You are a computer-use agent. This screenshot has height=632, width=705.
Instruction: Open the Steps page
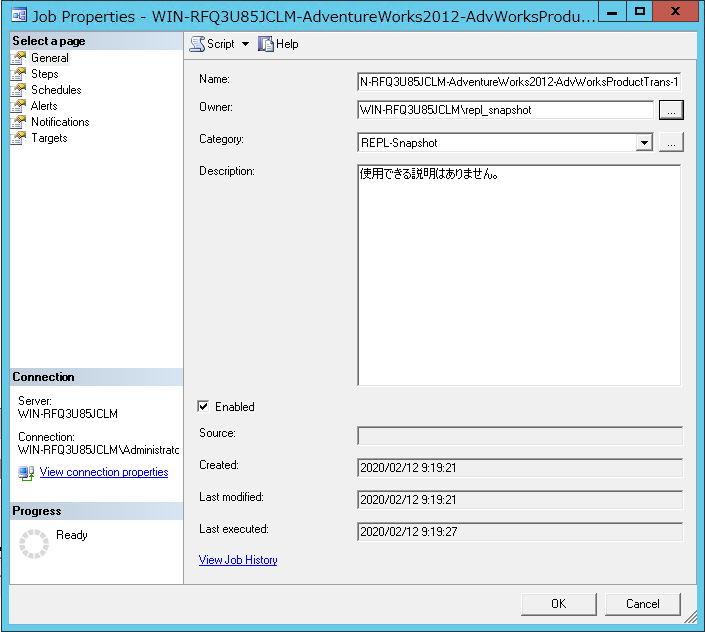(x=45, y=74)
